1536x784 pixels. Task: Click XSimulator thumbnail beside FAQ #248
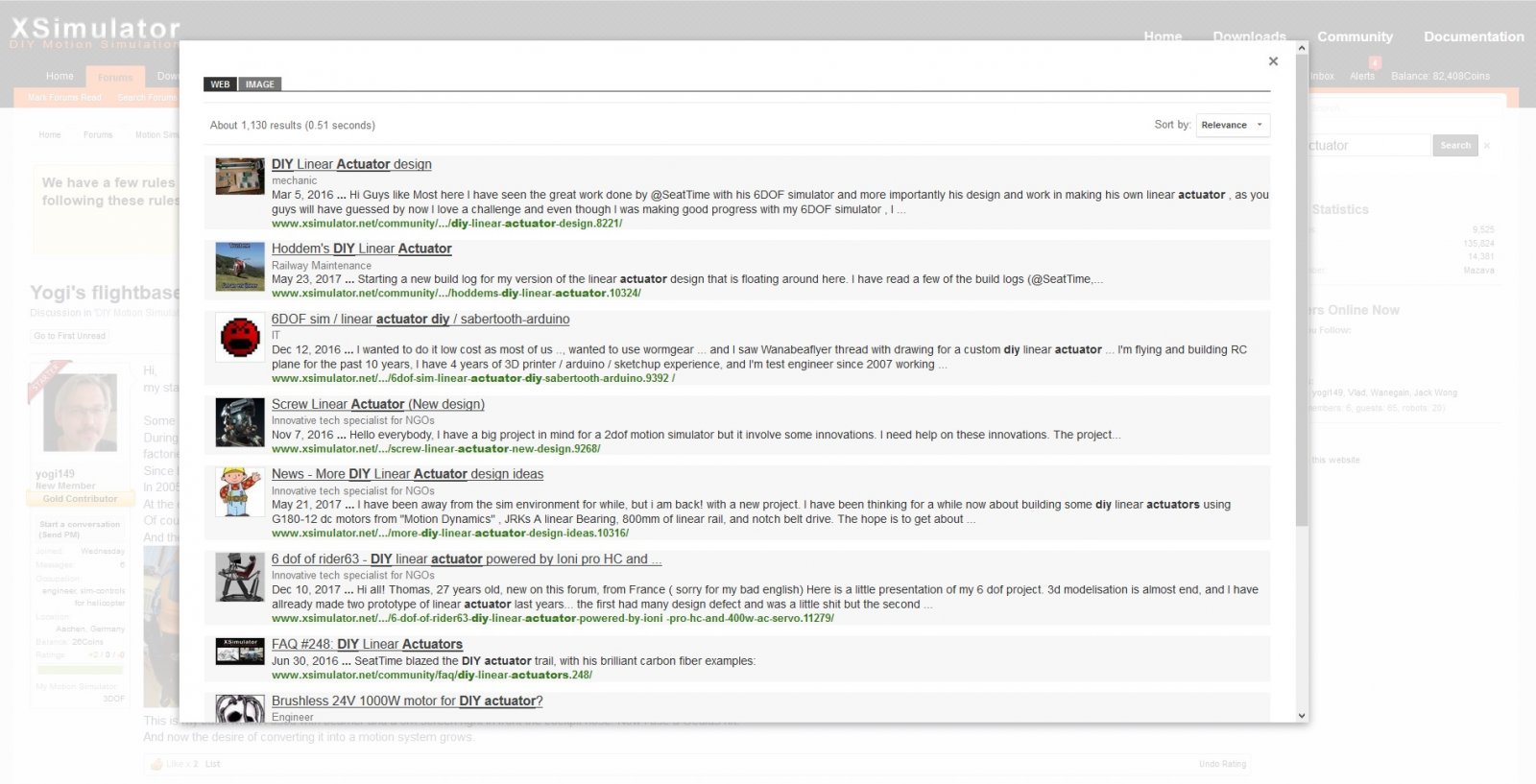pyautogui.click(x=240, y=652)
